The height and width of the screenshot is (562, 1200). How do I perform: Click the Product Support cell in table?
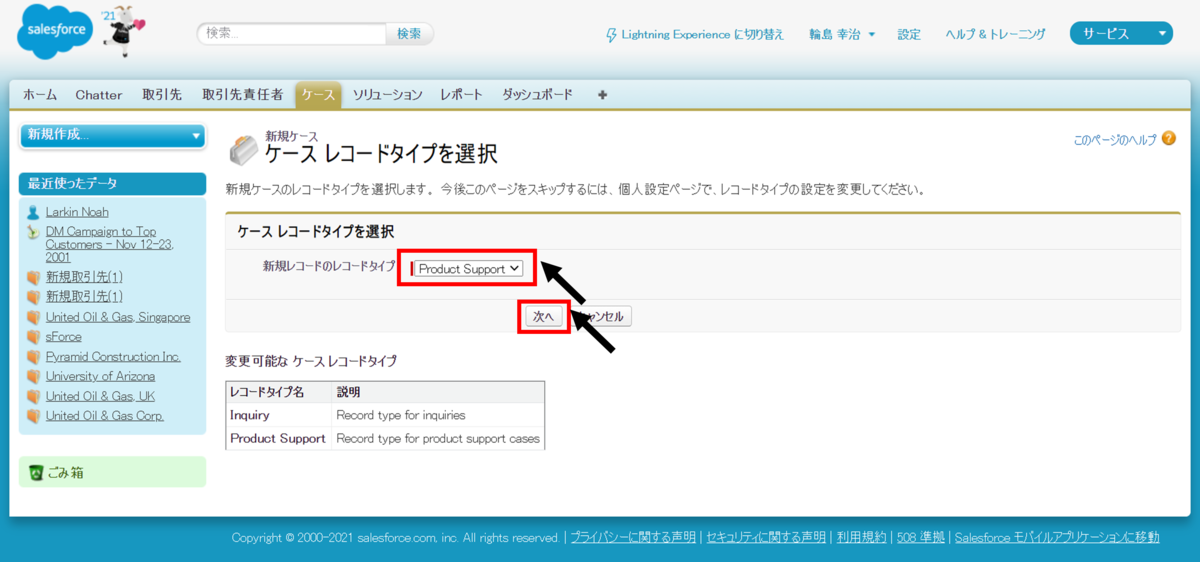[x=278, y=439]
